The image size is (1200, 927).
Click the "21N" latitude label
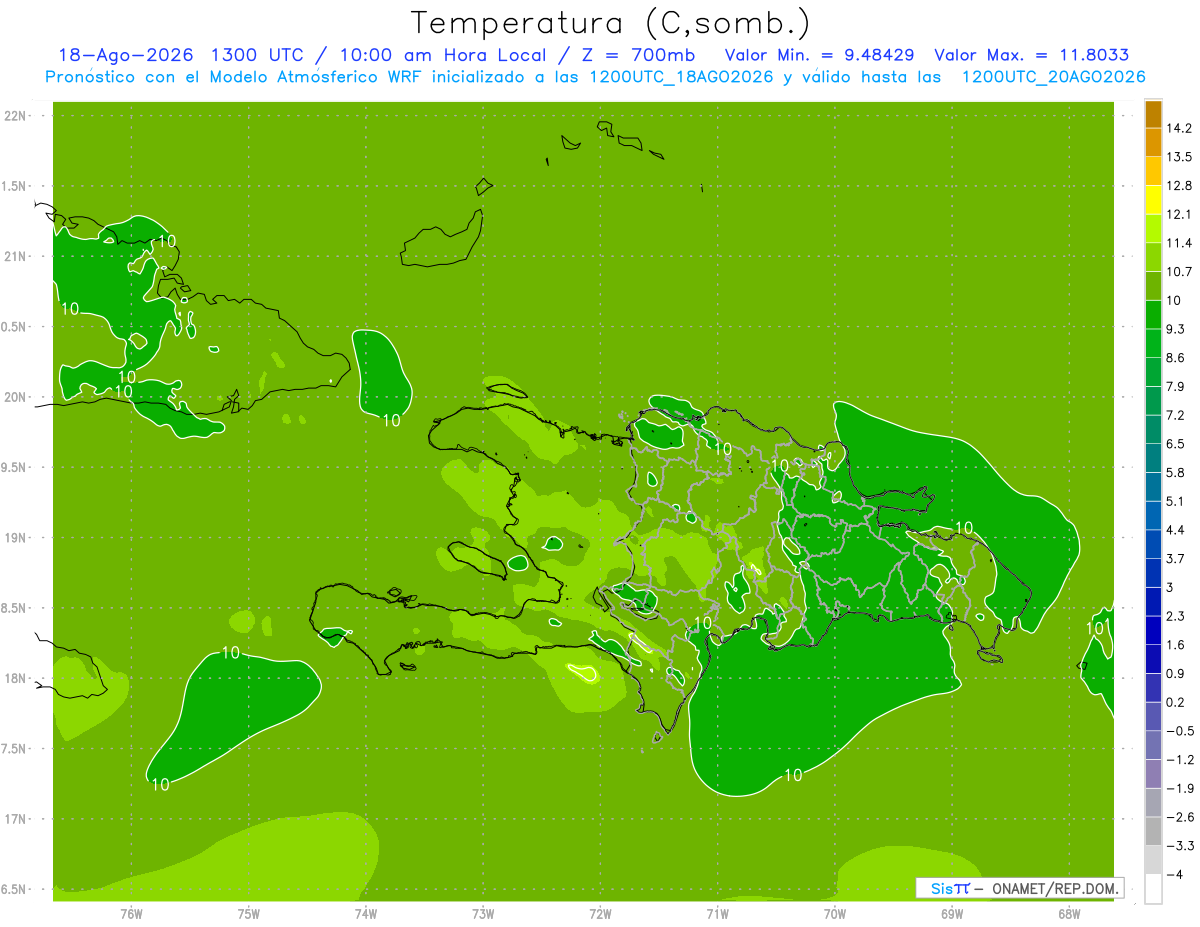point(16,256)
